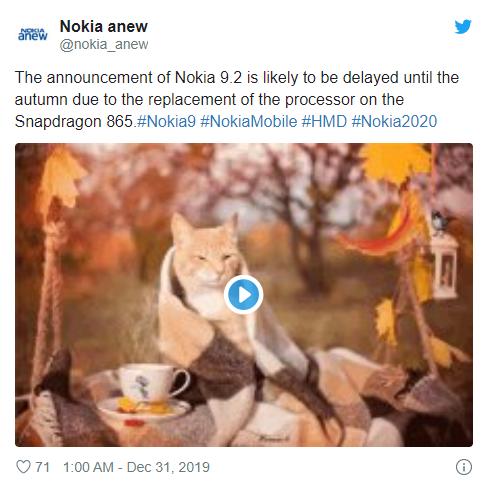Click the Dec 31, 2019 date
Screen dimensions: 485x484
(x=168, y=467)
